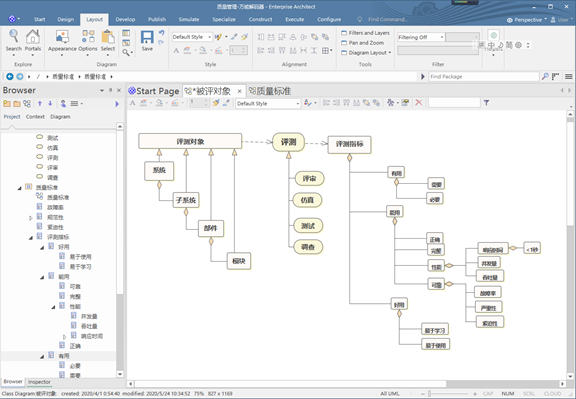Click zoom in plus button in status bar
Screen dimensions: 576x399
[x=475, y=393]
